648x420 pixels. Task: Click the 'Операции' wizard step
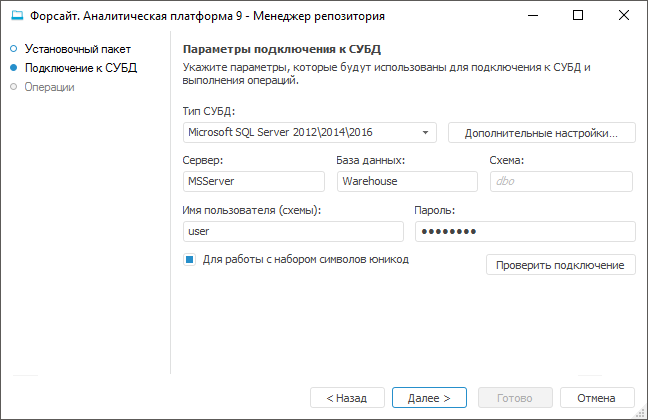[50, 87]
